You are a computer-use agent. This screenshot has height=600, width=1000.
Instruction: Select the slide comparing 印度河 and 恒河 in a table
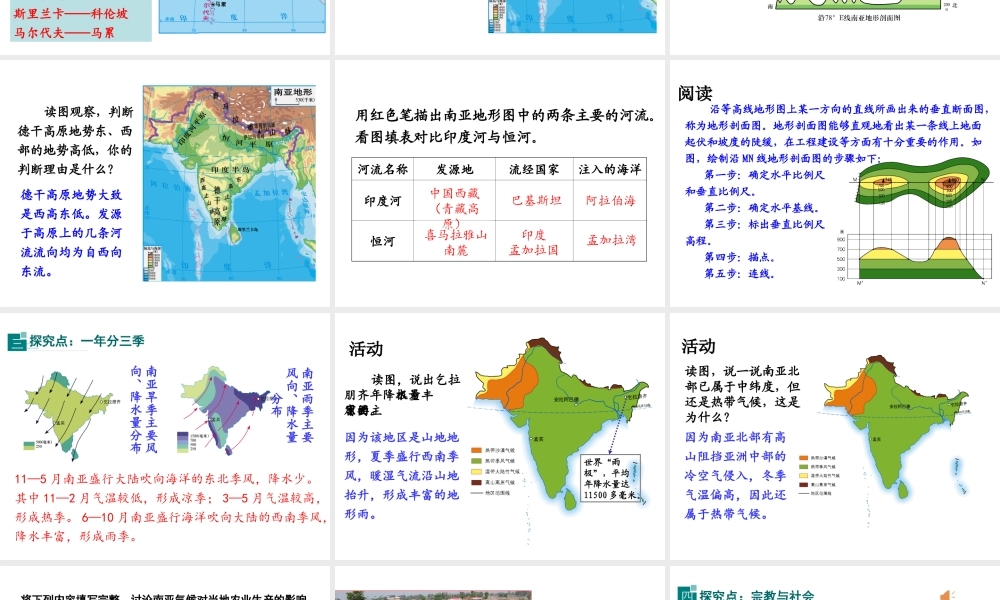tap(499, 183)
